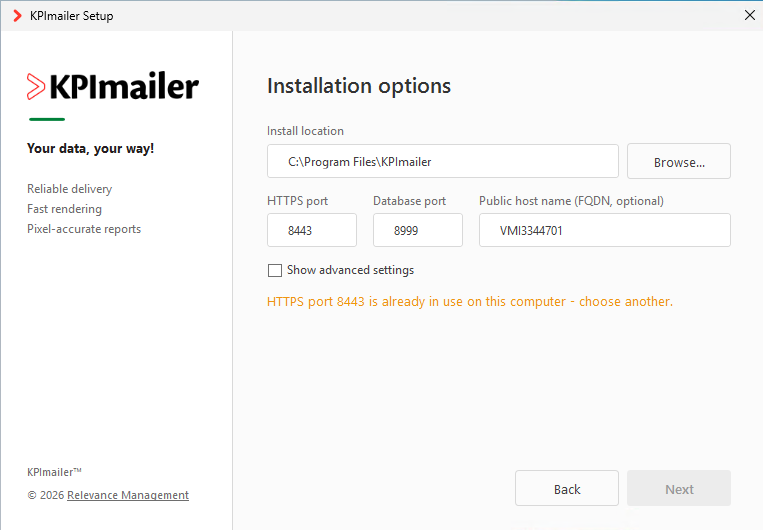
Task: Click the Installation options heading
Action: [359, 86]
